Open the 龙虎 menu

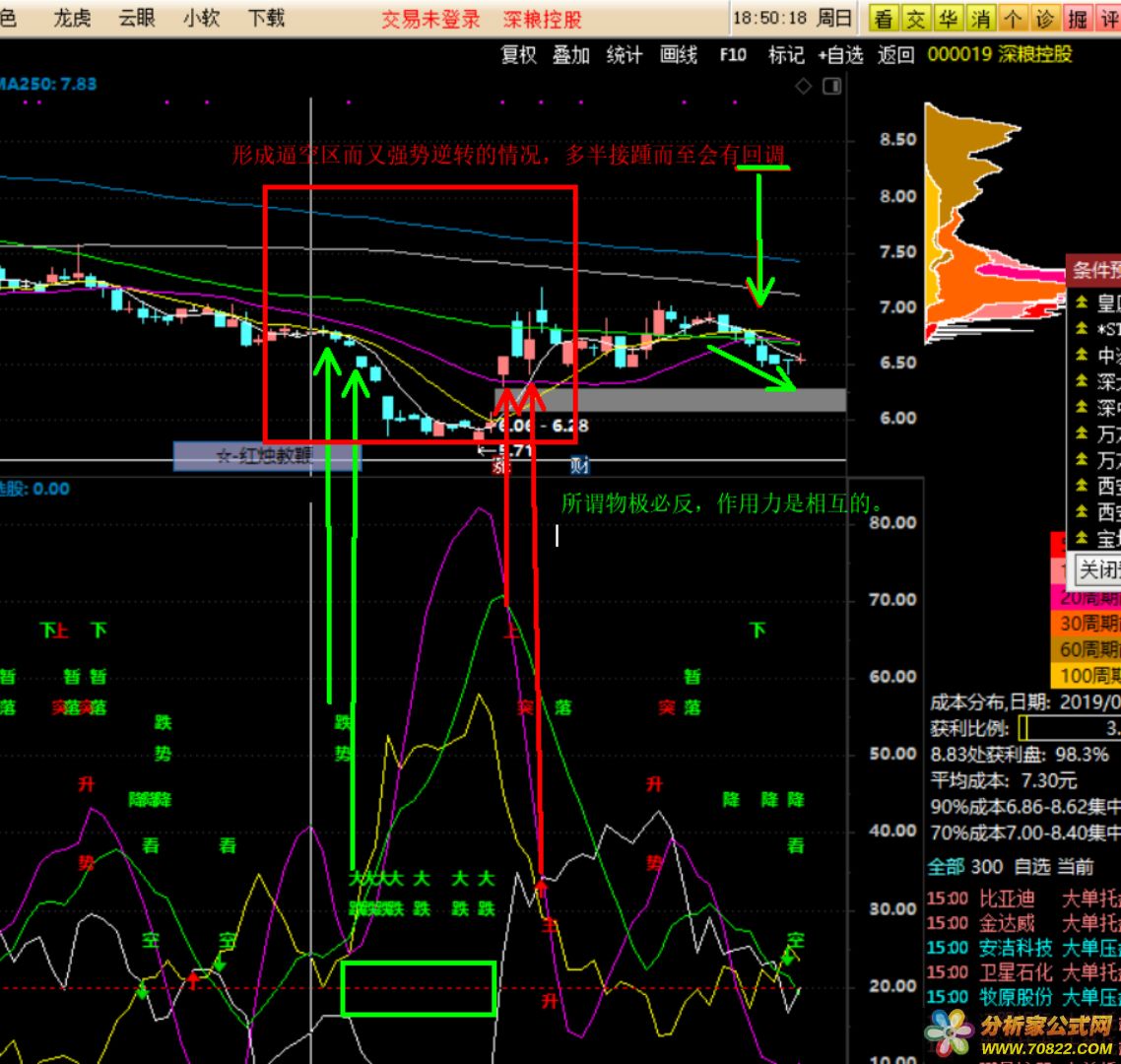(72, 18)
